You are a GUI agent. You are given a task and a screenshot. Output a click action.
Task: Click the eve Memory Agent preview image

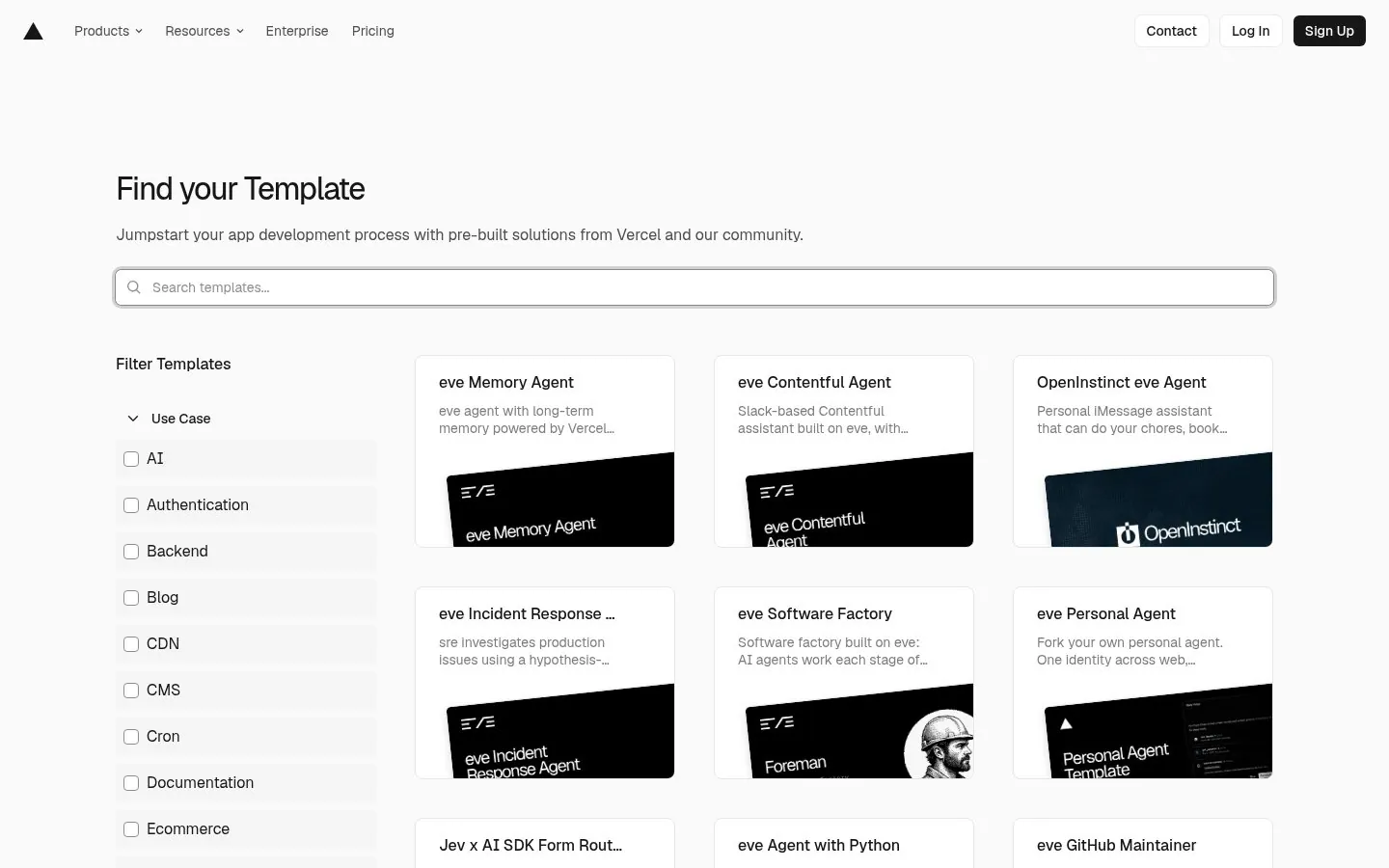pyautogui.click(x=560, y=500)
